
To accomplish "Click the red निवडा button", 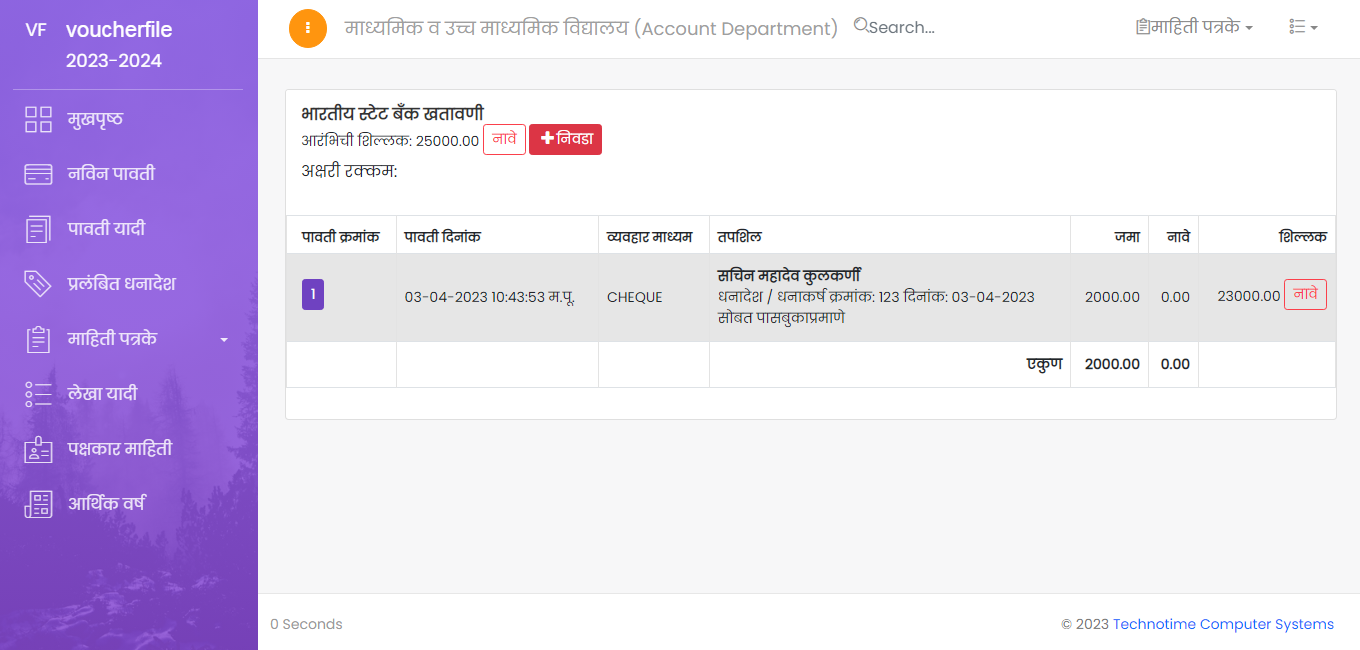I will [565, 140].
